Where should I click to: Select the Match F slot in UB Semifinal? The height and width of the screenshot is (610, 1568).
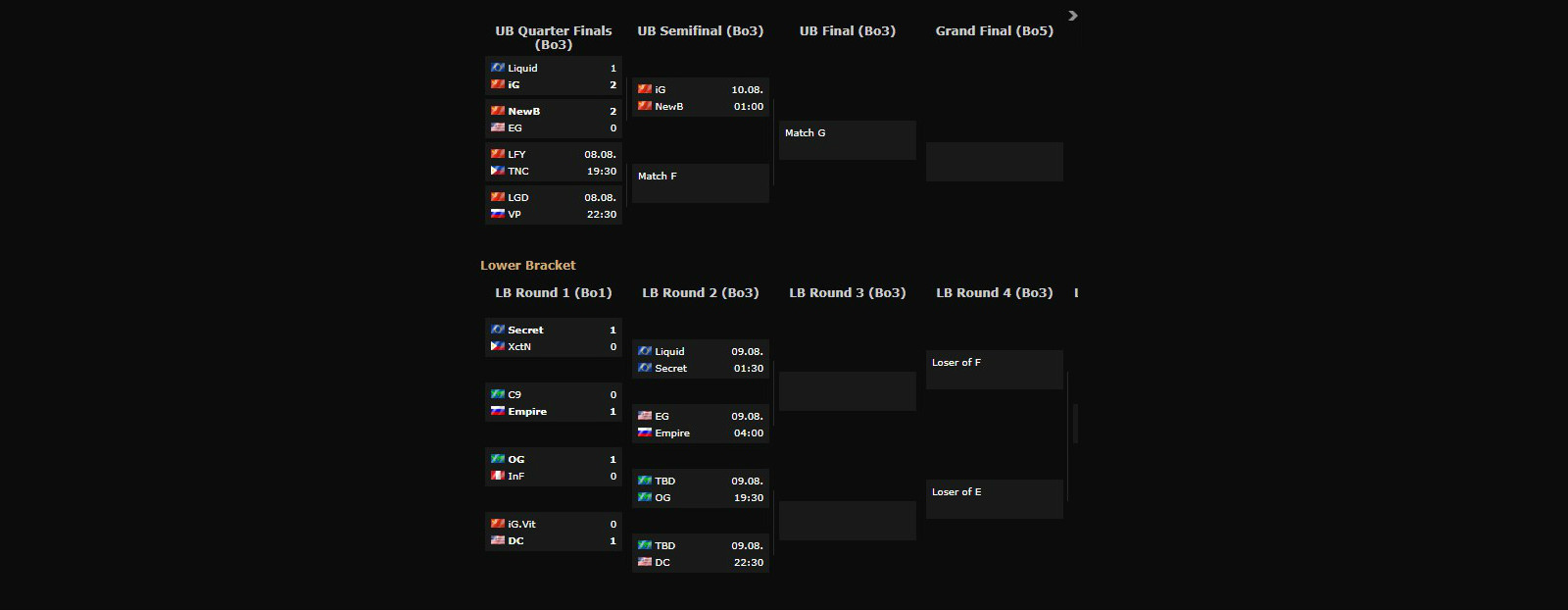click(x=701, y=183)
